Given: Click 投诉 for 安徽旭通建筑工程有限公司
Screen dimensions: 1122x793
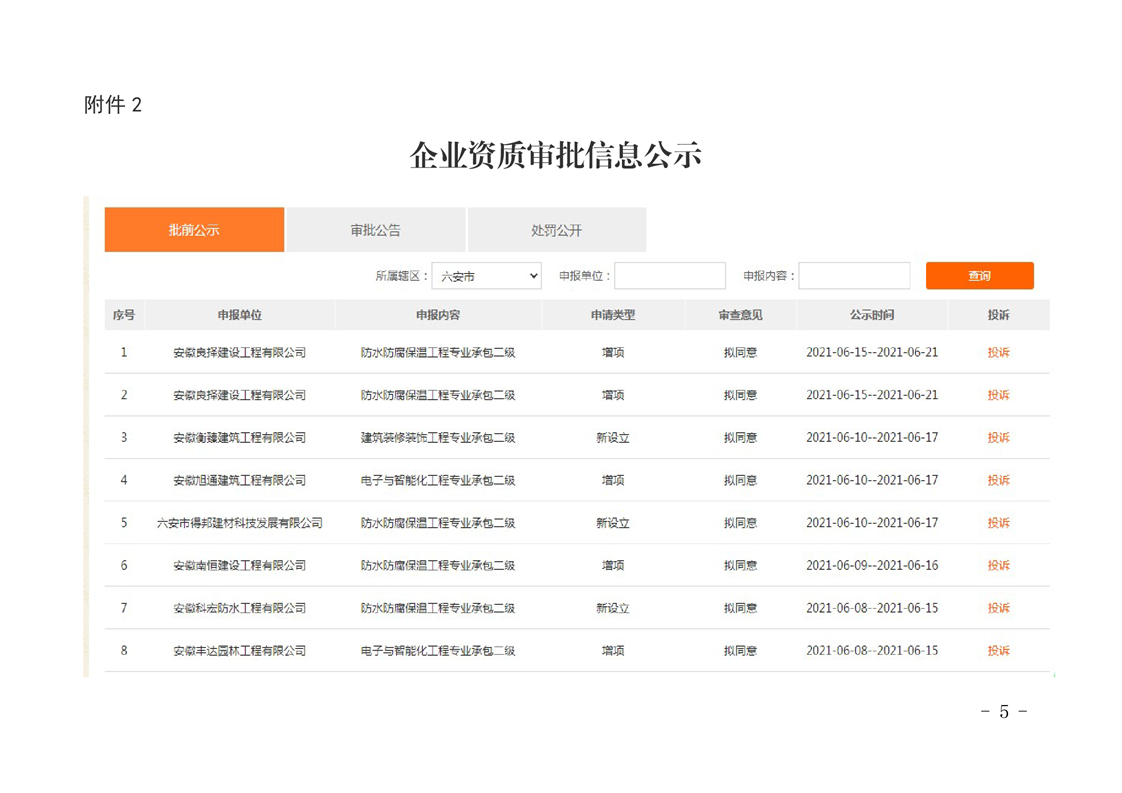Looking at the screenshot, I should 998,480.
